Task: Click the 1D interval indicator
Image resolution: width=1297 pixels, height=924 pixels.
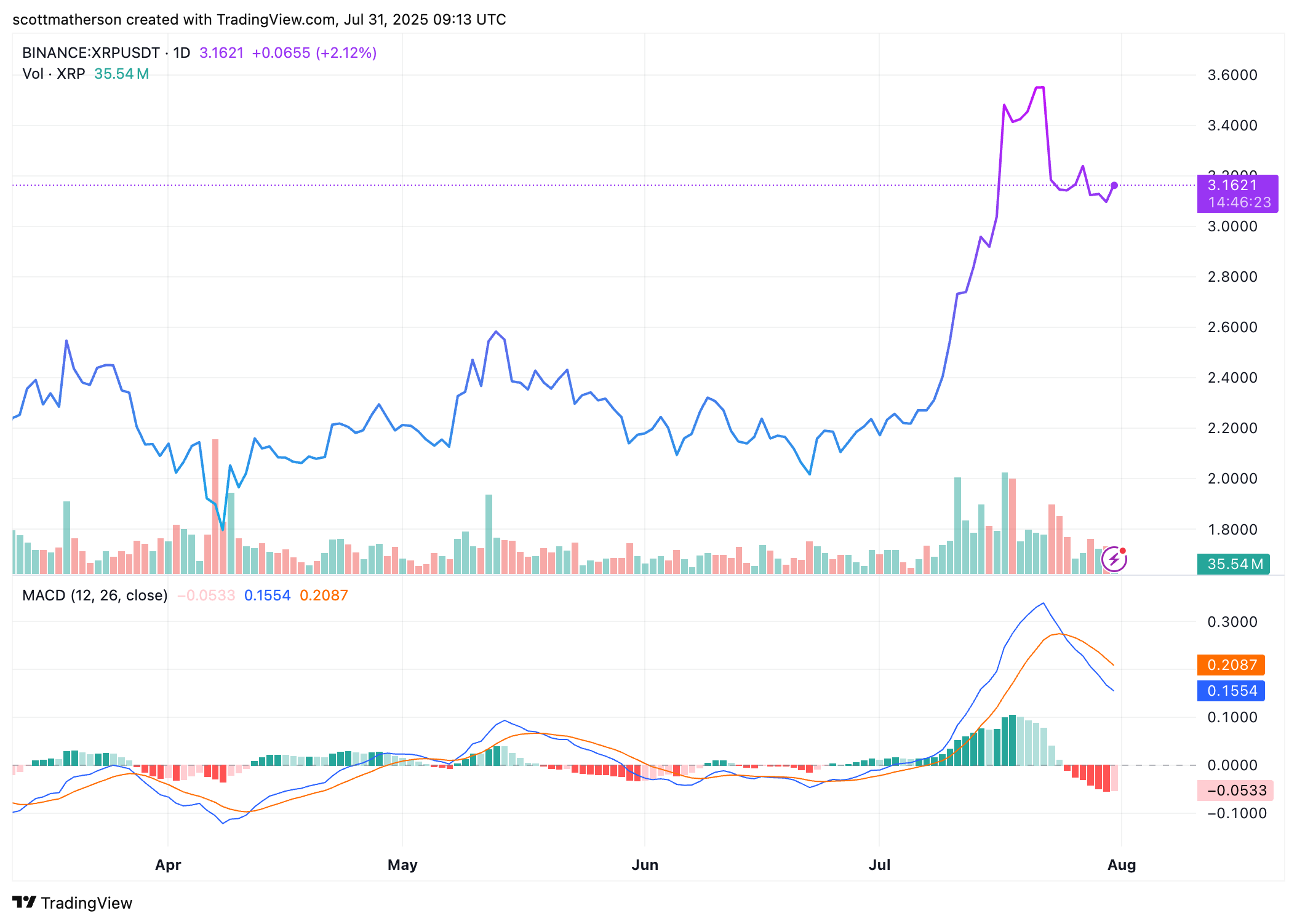Action: tap(182, 53)
